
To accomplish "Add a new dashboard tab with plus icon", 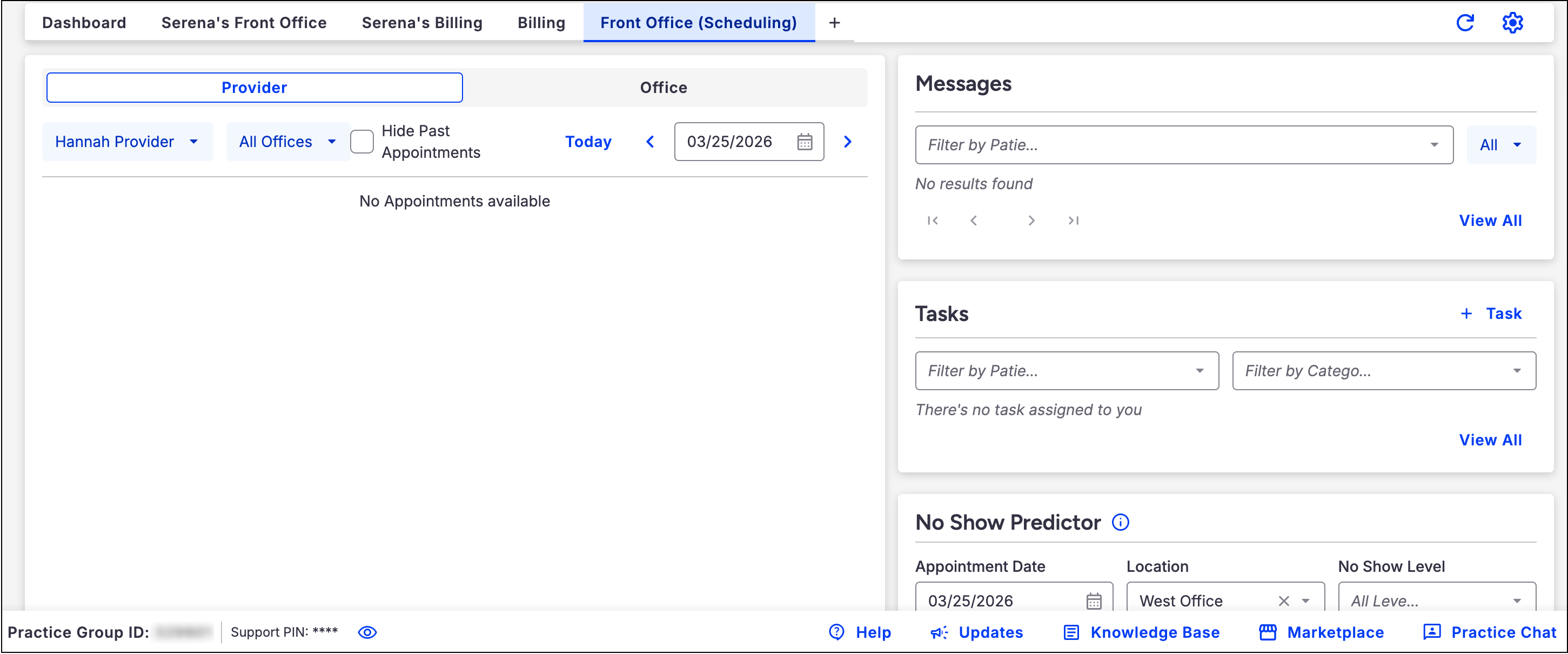I will pyautogui.click(x=834, y=23).
